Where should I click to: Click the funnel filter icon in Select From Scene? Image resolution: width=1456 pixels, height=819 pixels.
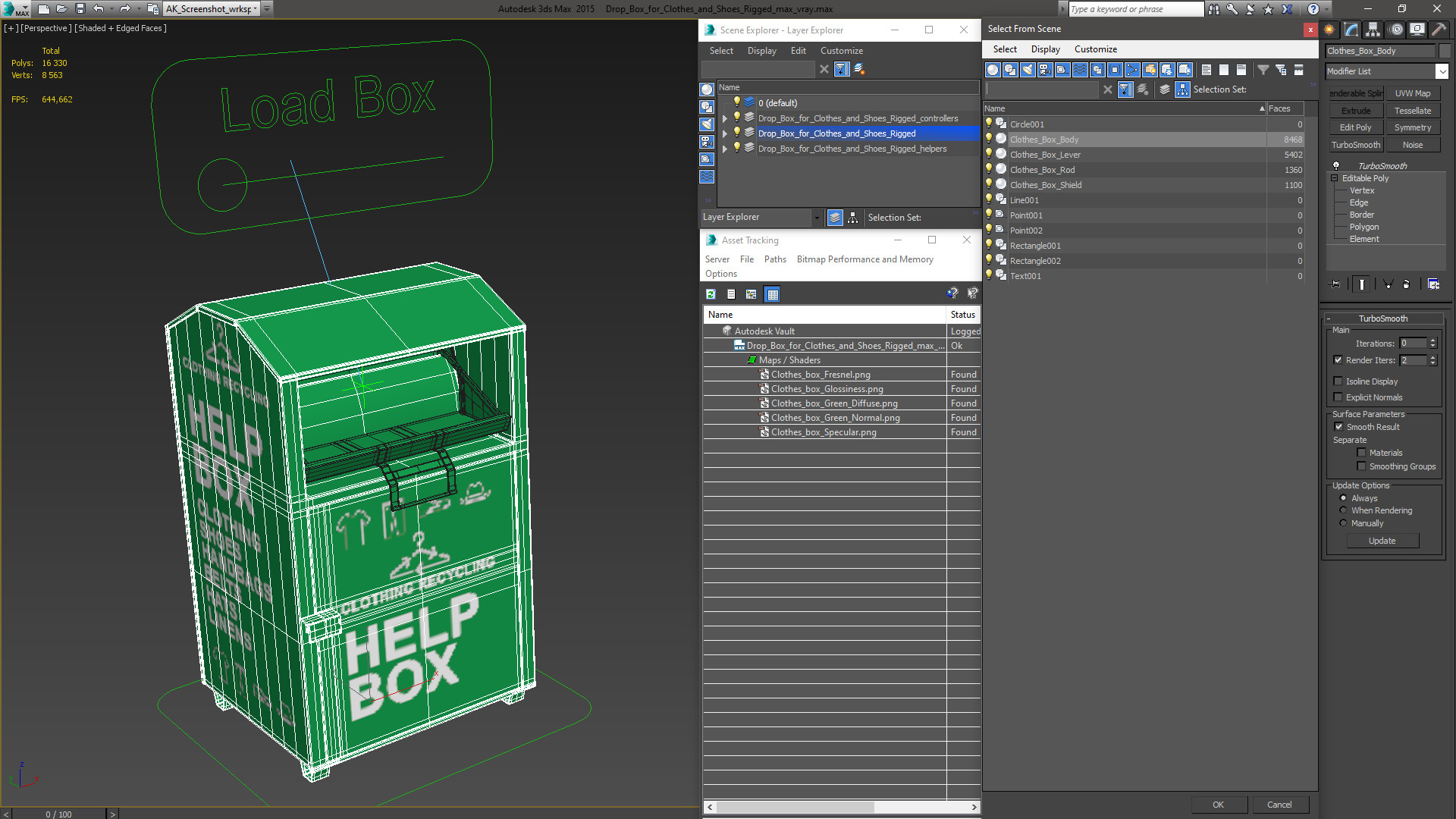tap(1263, 70)
